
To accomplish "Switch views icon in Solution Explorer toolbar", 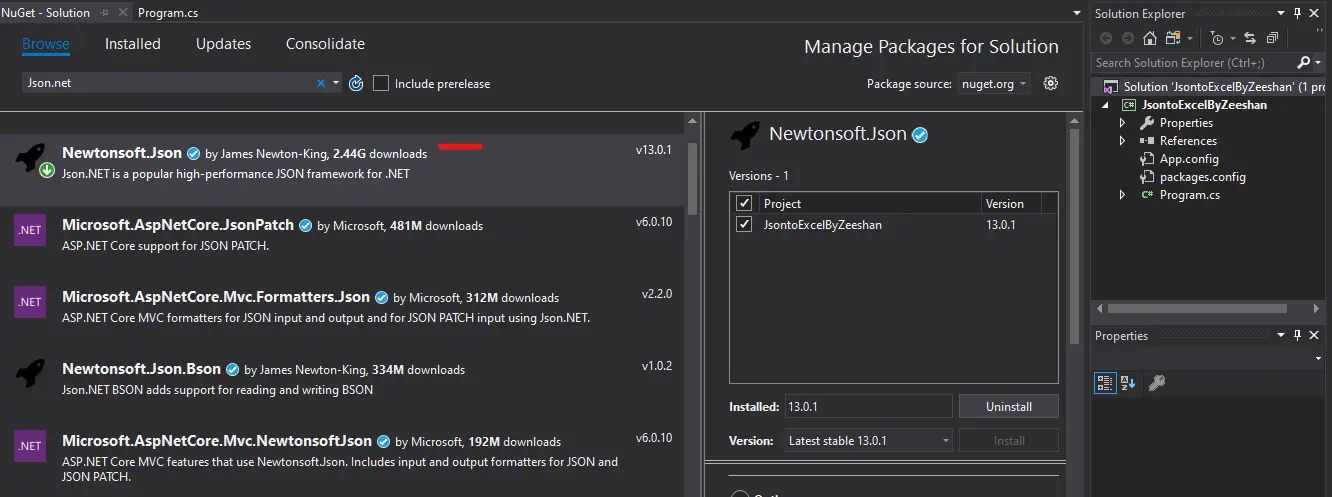I will point(1174,38).
